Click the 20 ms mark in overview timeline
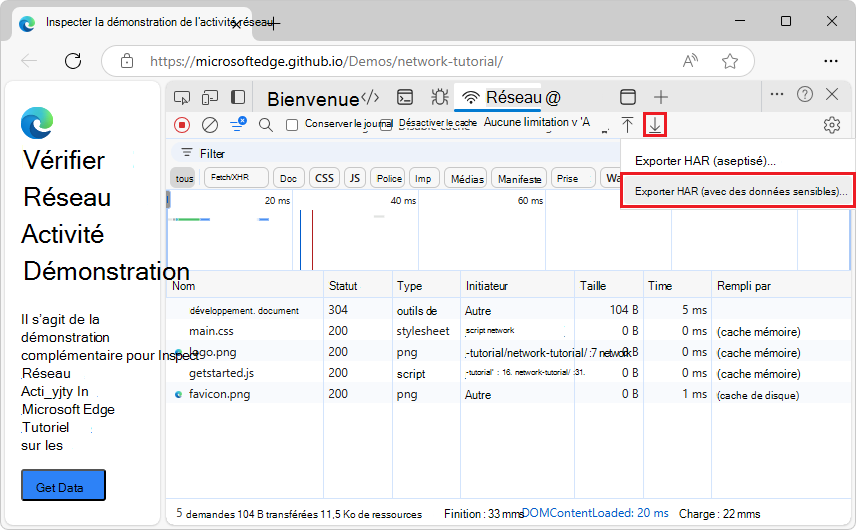The height and width of the screenshot is (530, 856). [x=277, y=200]
